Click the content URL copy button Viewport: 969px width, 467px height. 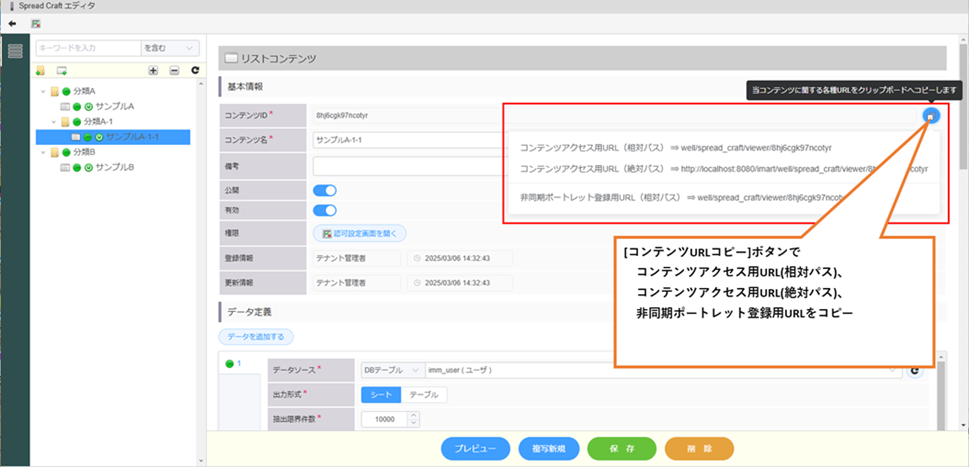click(931, 116)
